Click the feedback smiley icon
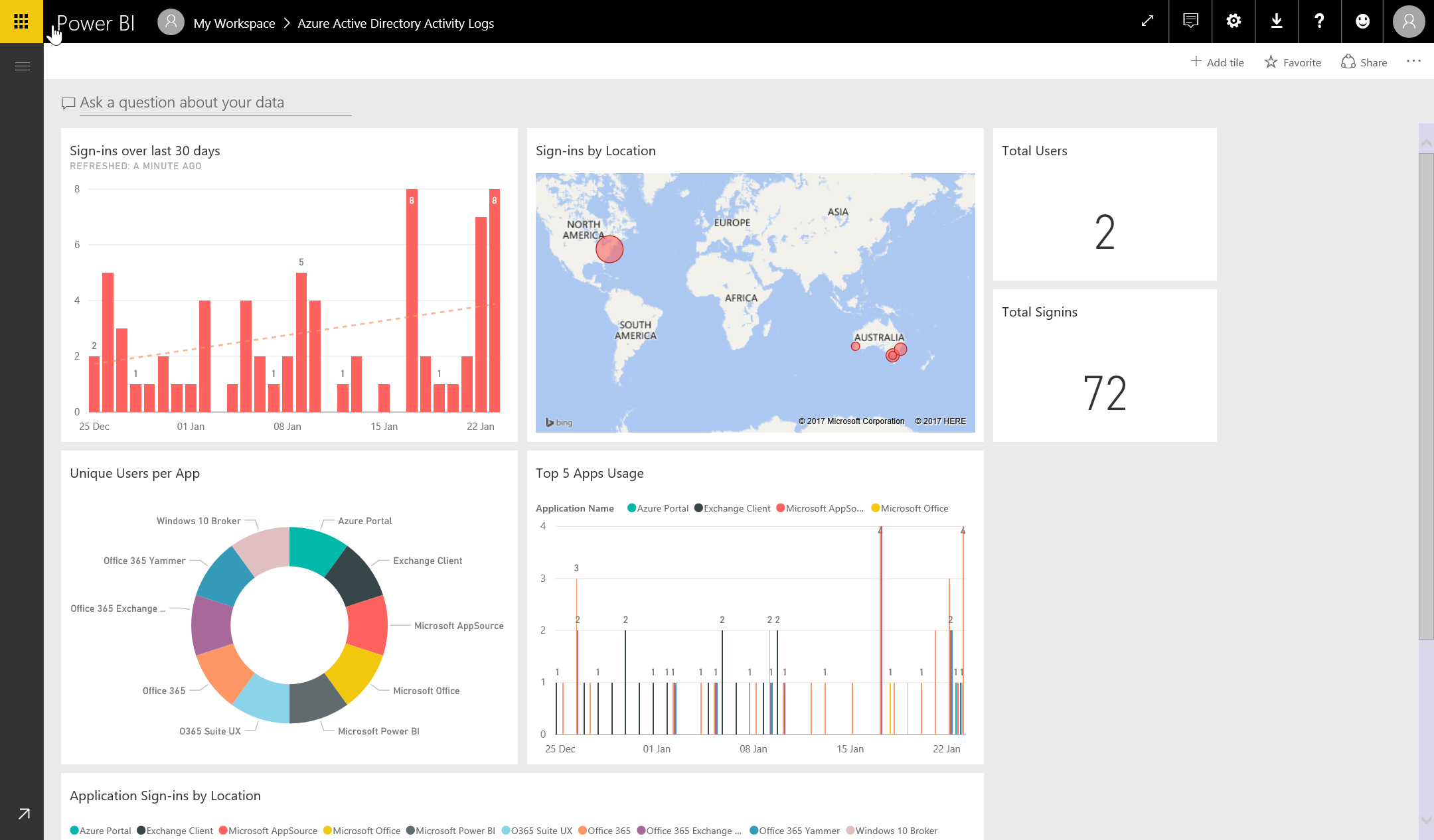Image resolution: width=1434 pixels, height=840 pixels. (1362, 21)
